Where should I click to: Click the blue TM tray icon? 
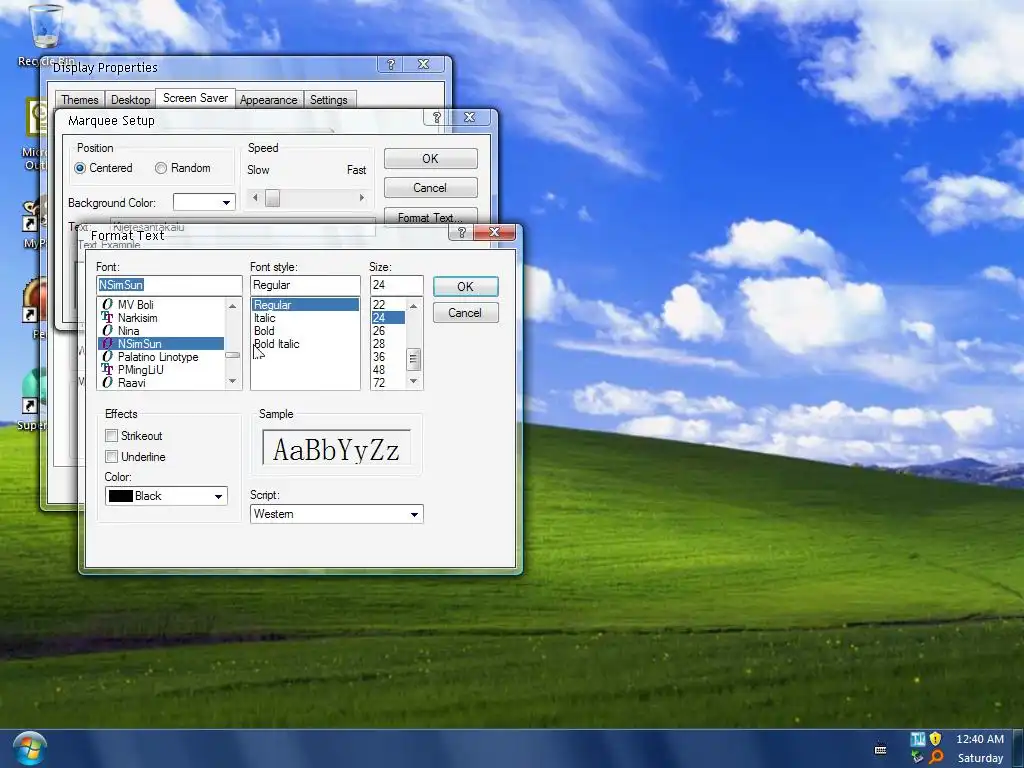918,739
